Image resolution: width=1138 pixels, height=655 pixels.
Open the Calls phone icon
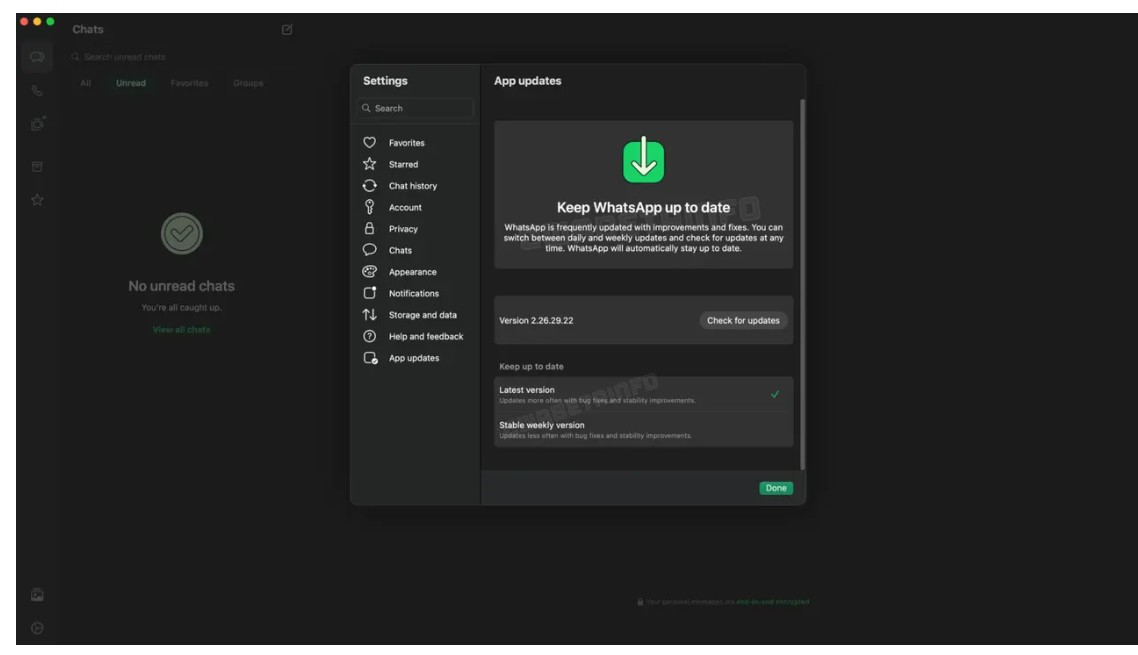[37, 91]
